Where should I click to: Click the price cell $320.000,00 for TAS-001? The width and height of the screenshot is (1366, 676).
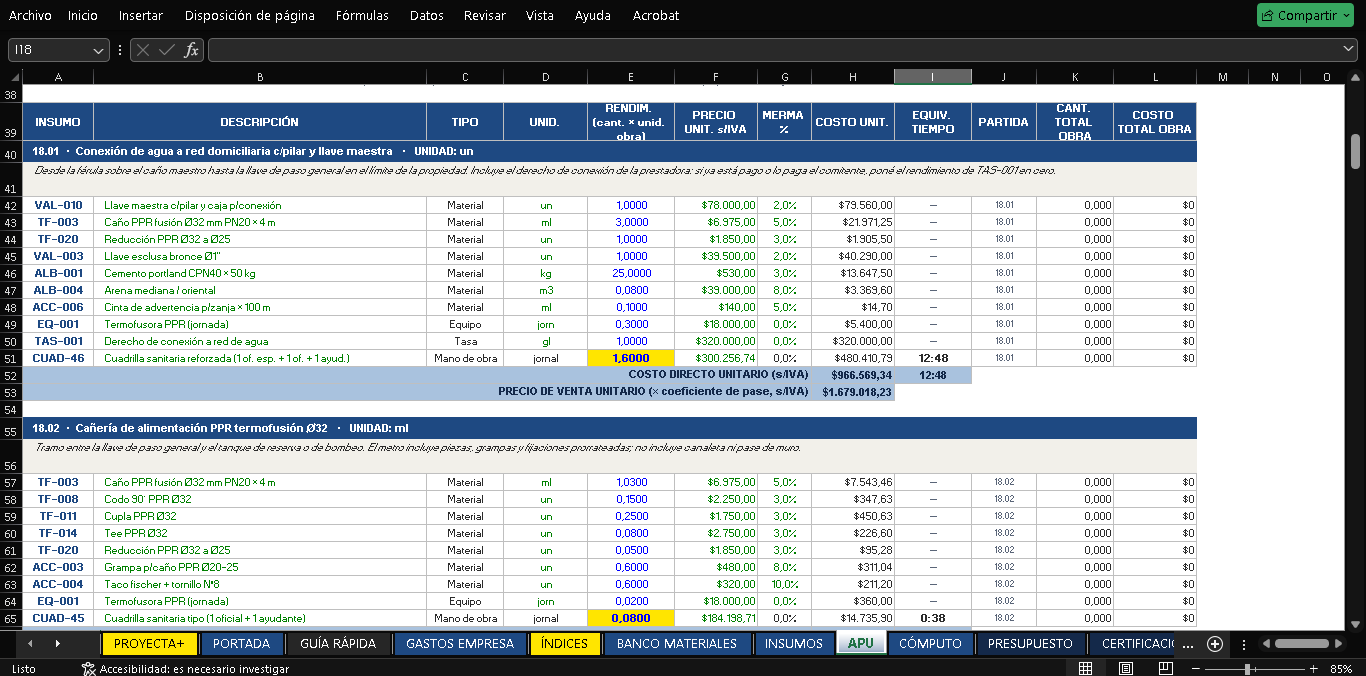pyautogui.click(x=716, y=341)
